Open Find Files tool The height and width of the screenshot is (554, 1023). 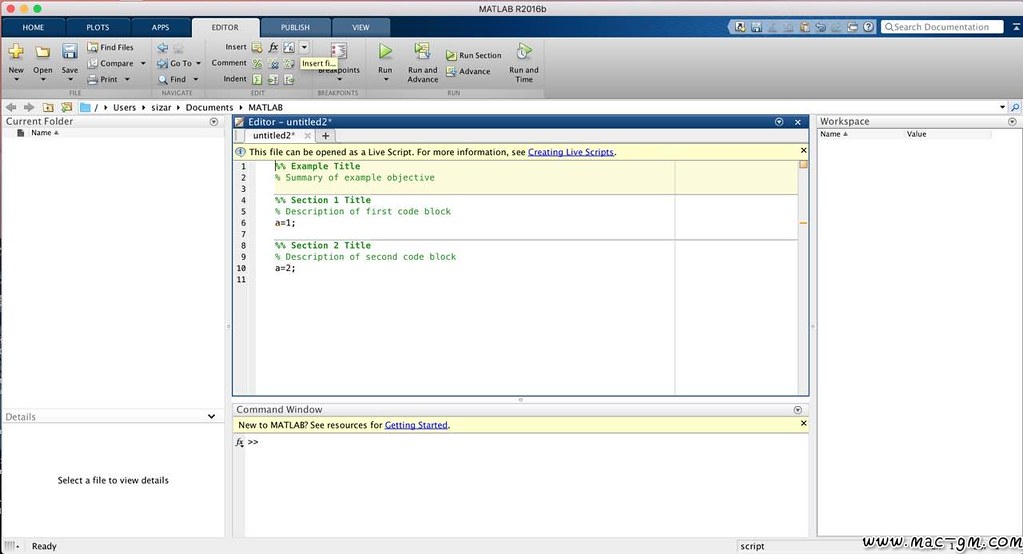(x=110, y=47)
